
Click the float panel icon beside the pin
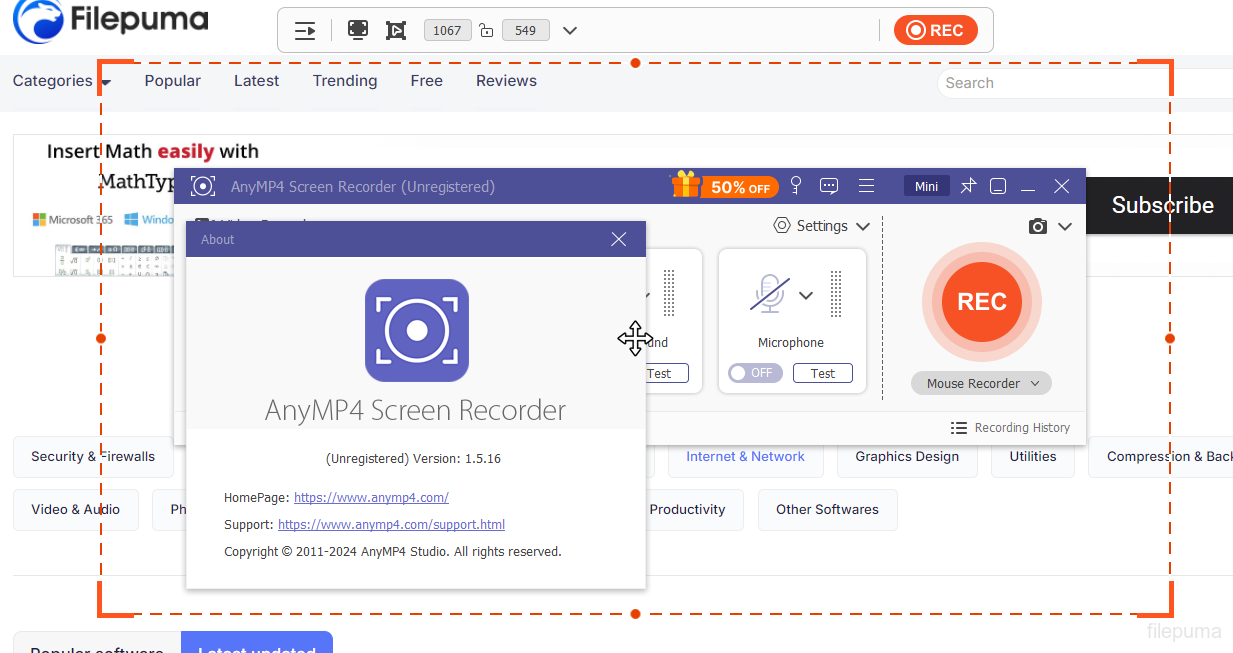998,186
